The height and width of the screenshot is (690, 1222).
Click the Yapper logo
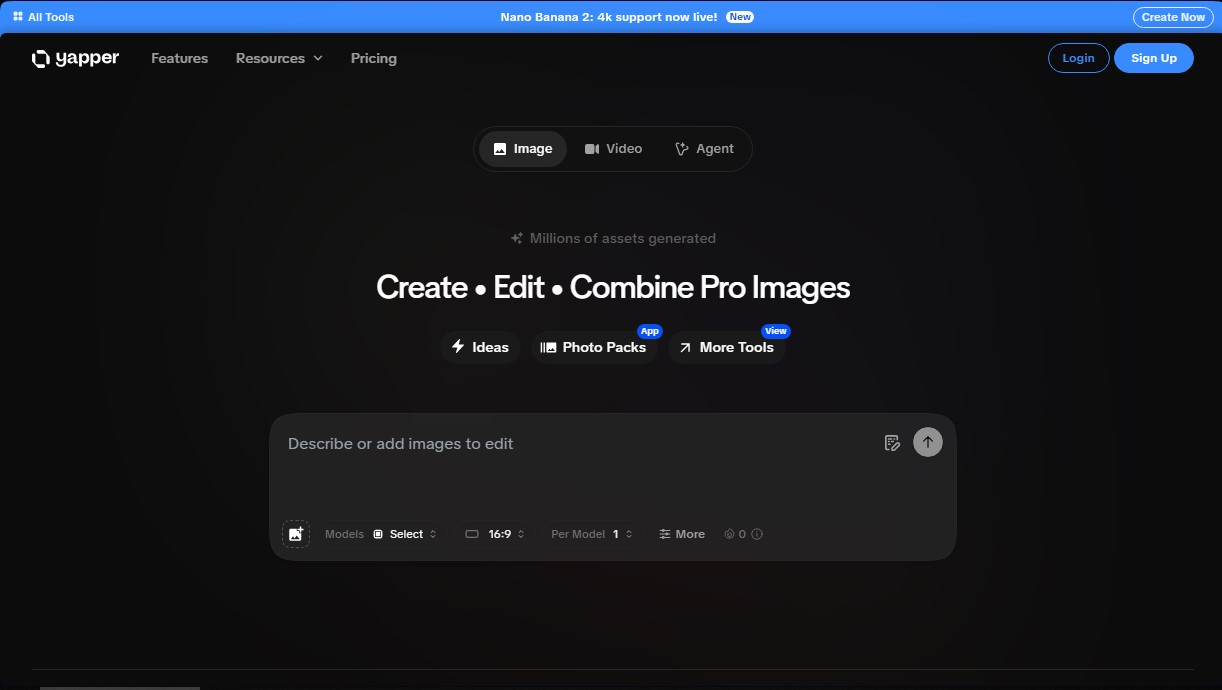pos(75,58)
